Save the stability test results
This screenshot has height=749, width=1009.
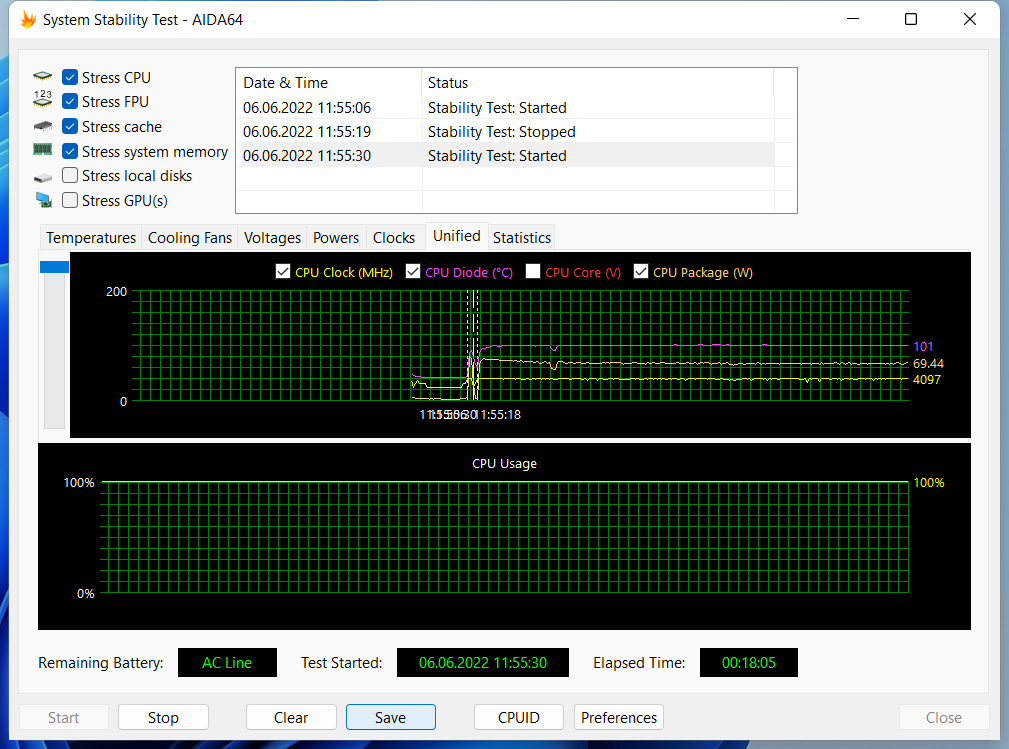click(391, 717)
